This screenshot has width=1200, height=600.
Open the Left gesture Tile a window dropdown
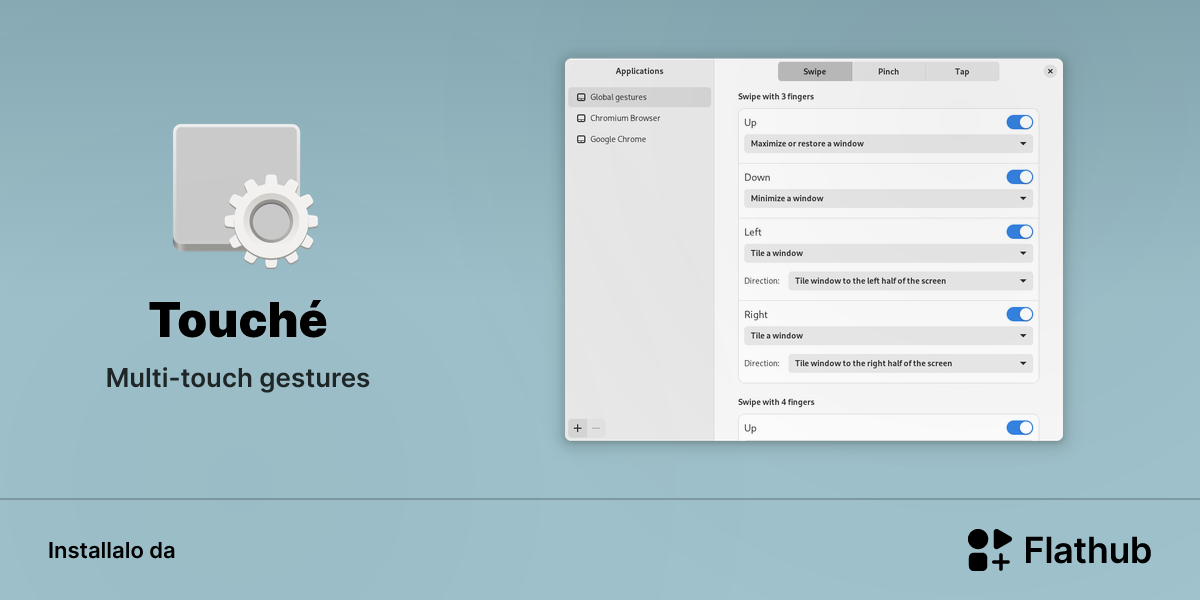[x=889, y=254]
